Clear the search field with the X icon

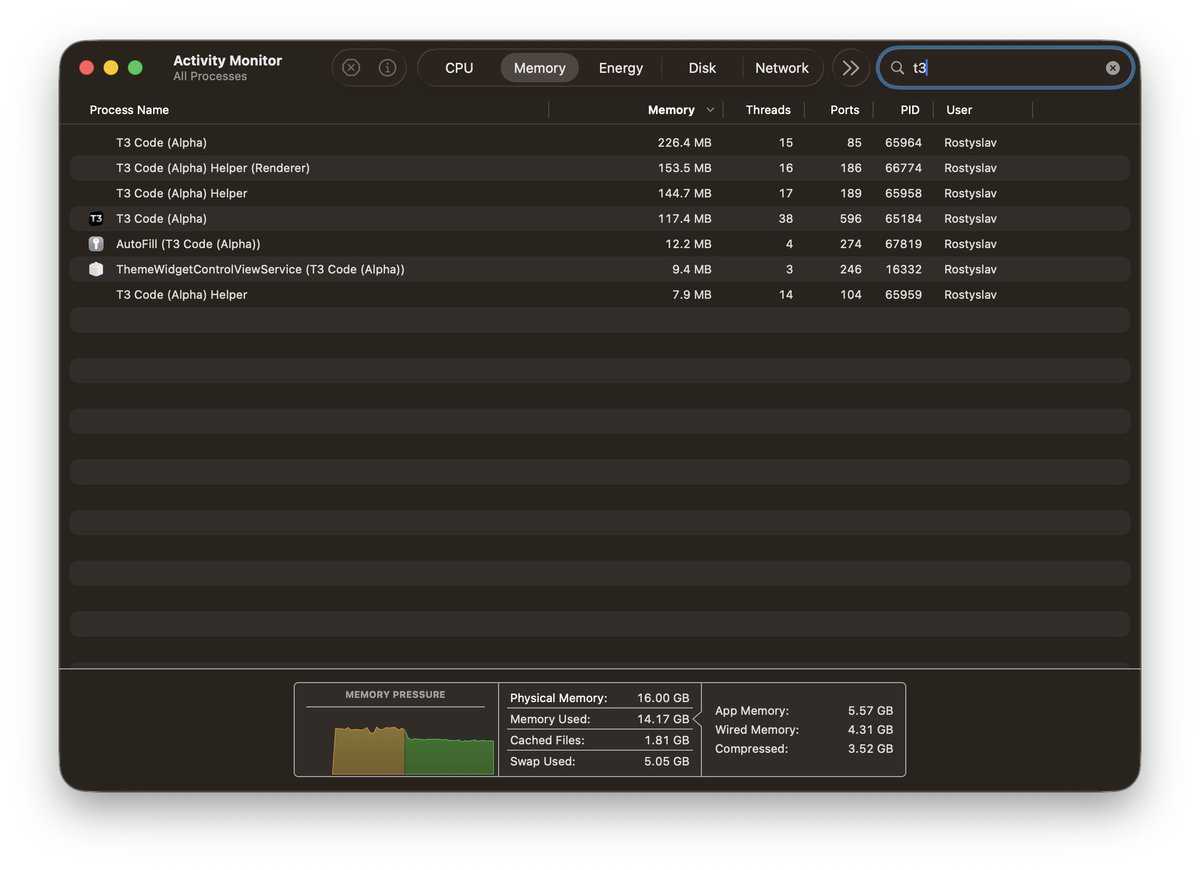[1113, 68]
